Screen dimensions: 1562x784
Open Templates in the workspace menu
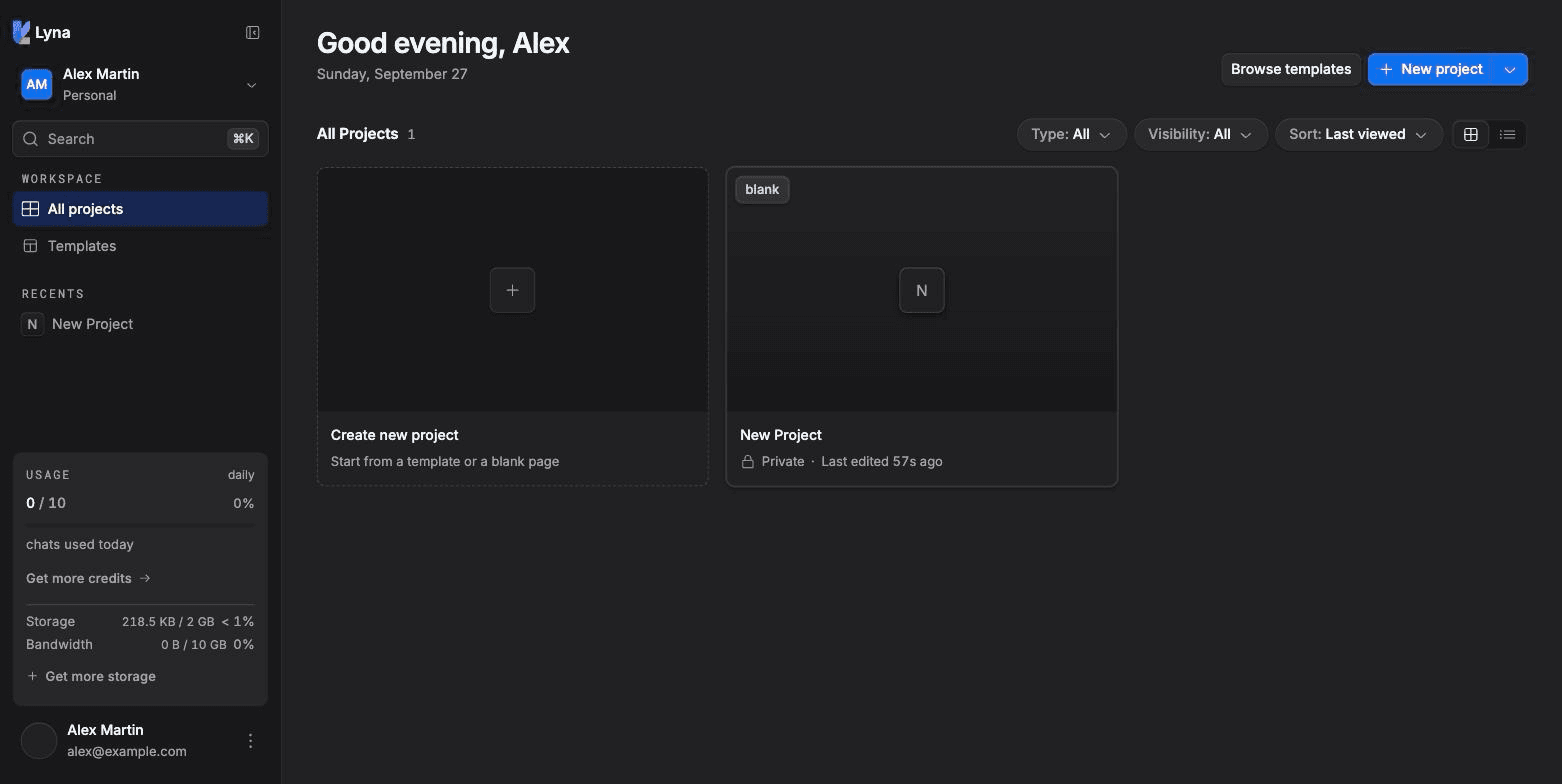[x=140, y=246]
